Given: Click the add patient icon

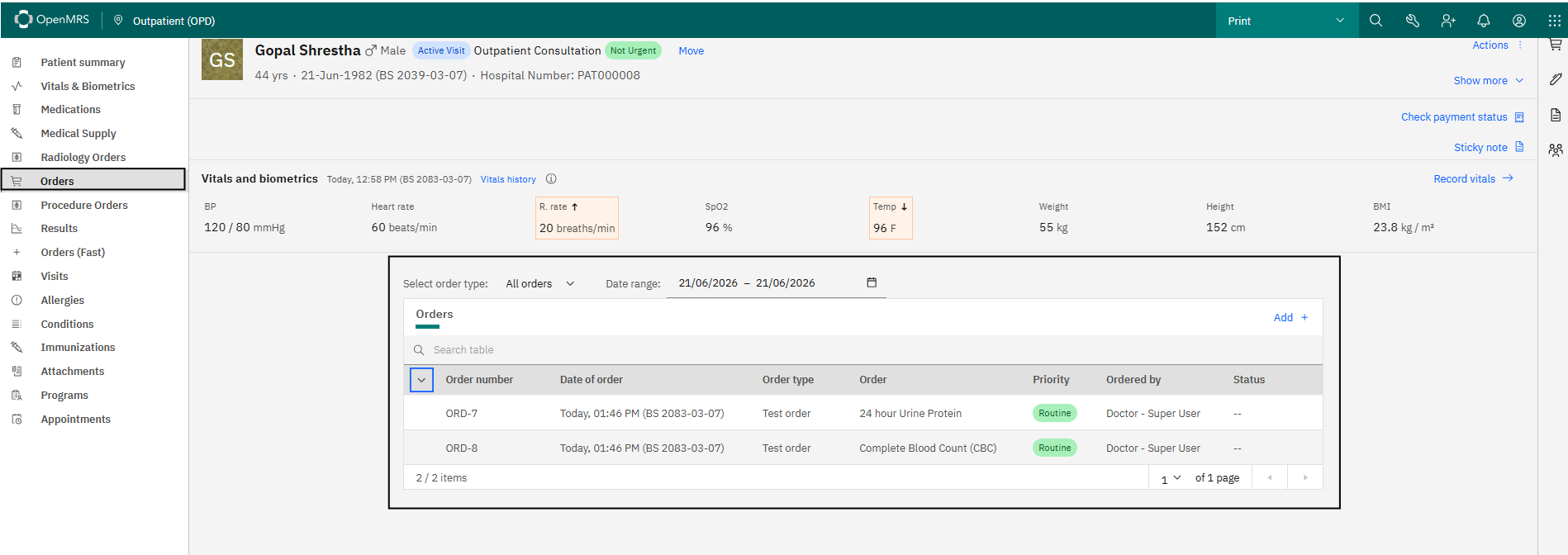Looking at the screenshot, I should coord(1448,21).
